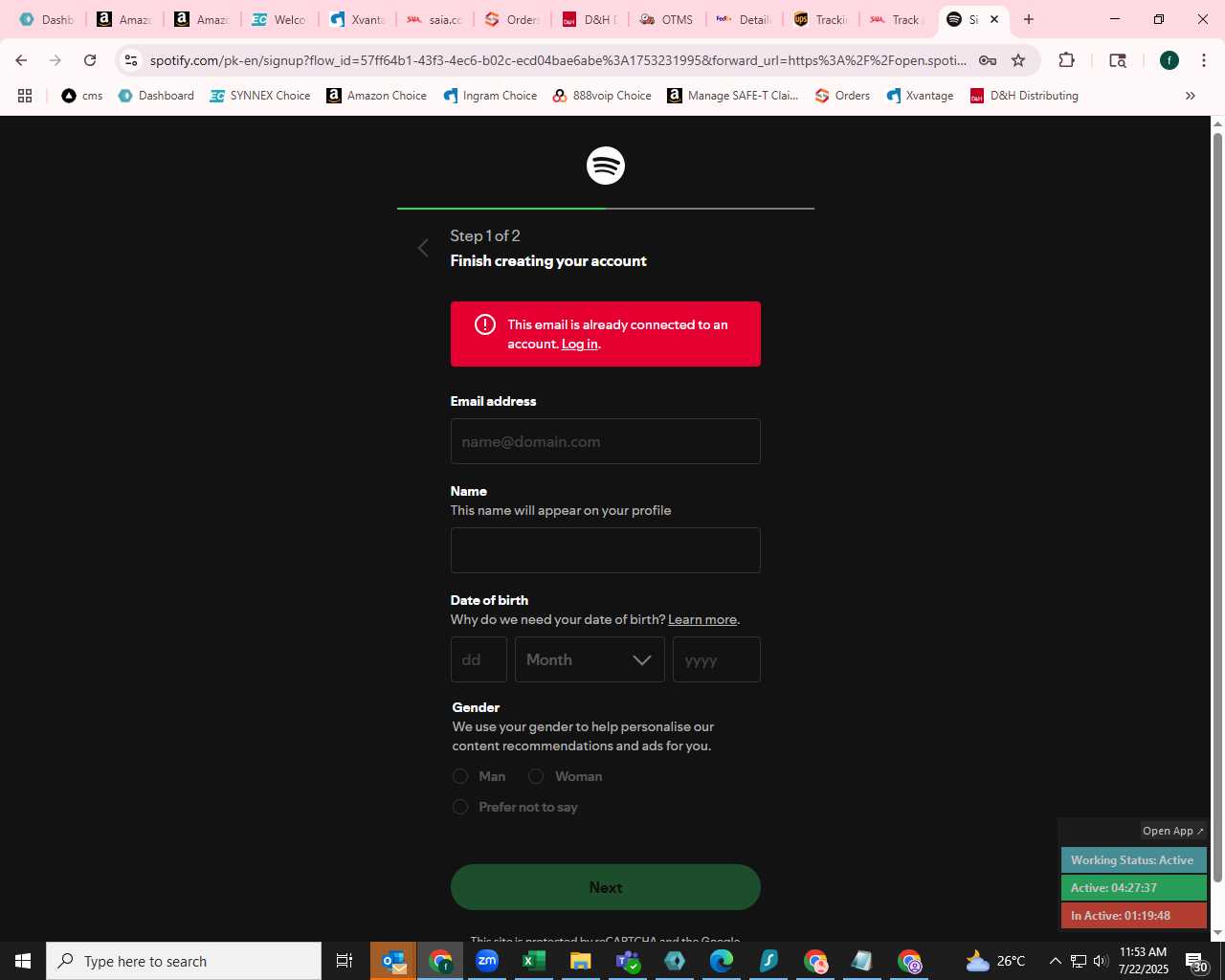The image size is (1225, 980).
Task: Show hidden system tray icons
Action: 1055,961
